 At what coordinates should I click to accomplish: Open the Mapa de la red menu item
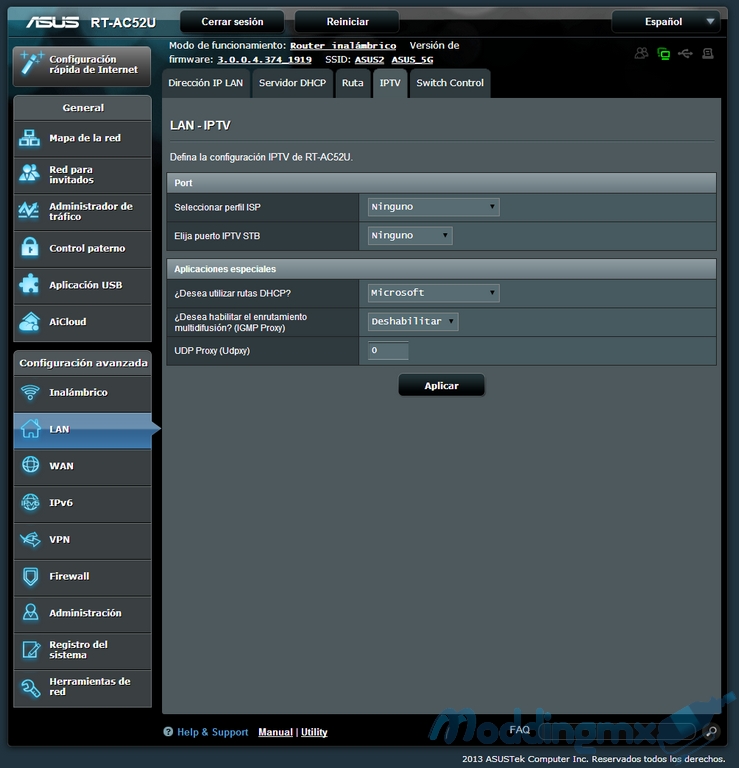(82, 139)
